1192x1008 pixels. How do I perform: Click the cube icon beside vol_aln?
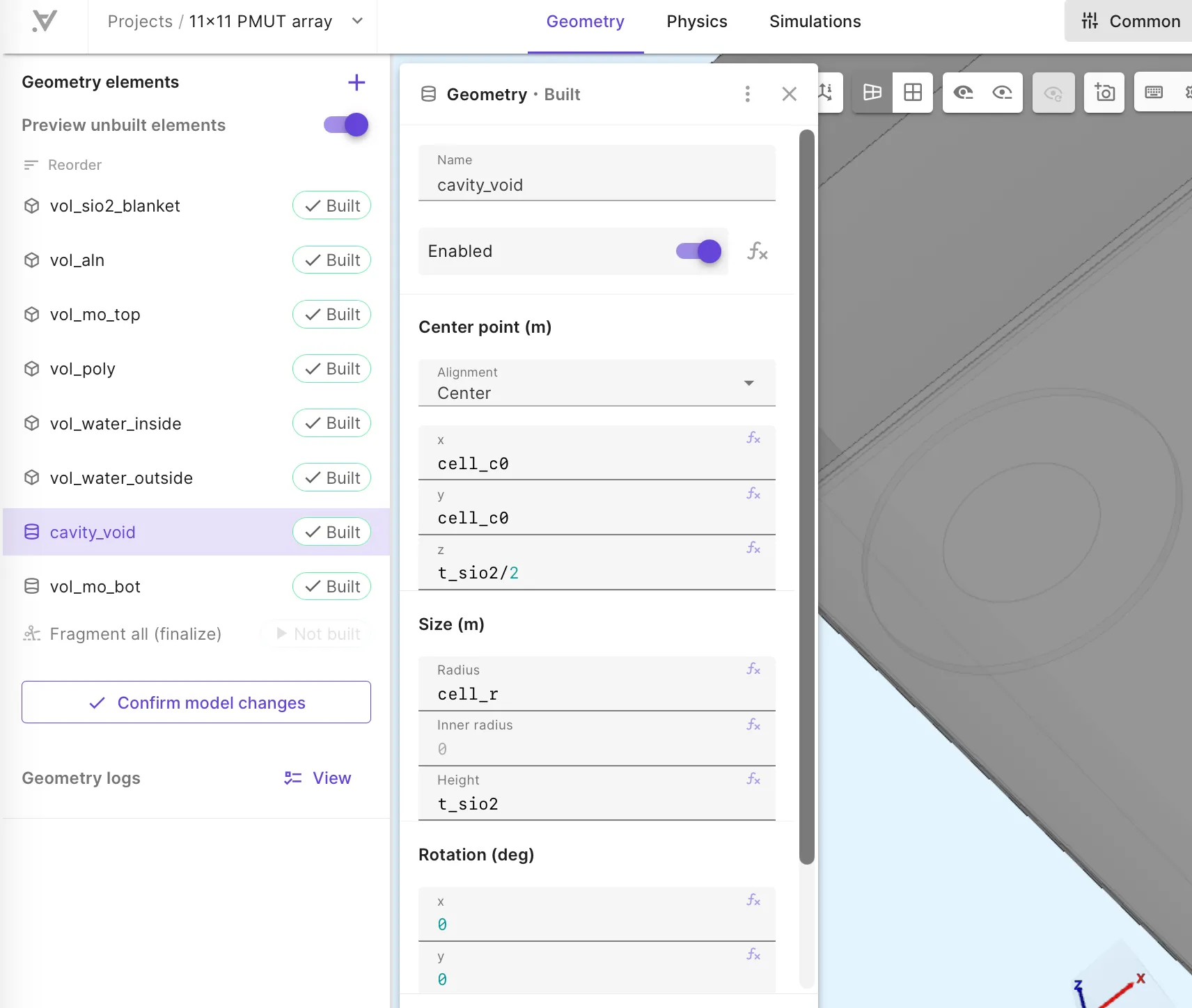32,260
